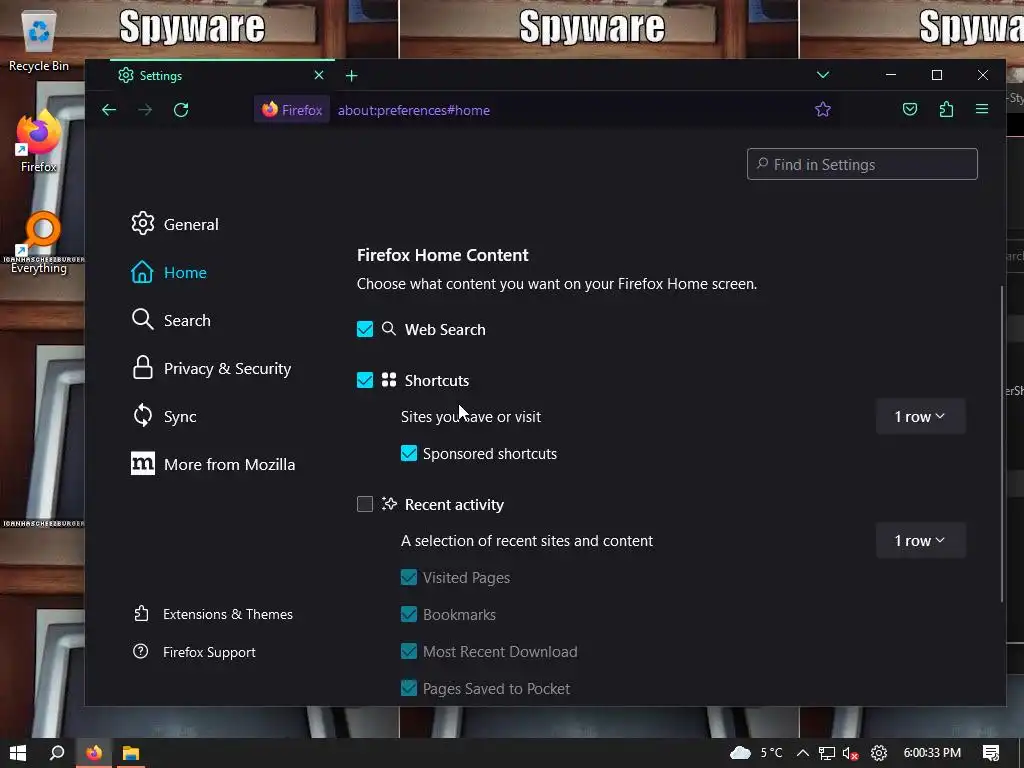This screenshot has width=1024, height=768.
Task: Show hidden system tray icons
Action: (803, 753)
